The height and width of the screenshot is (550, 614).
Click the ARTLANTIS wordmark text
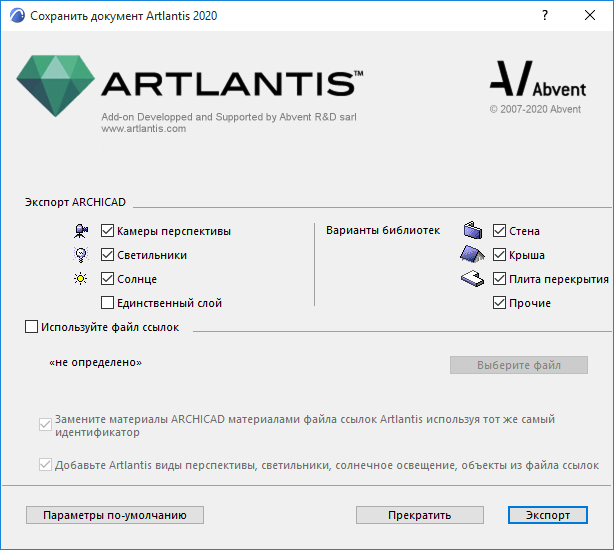pos(232,83)
